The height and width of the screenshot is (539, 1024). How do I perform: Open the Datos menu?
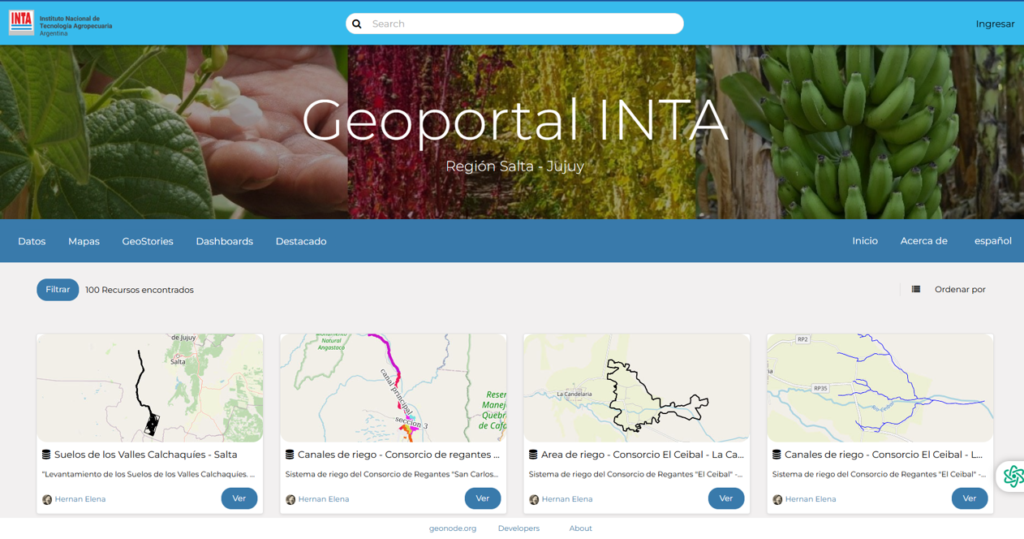point(32,241)
